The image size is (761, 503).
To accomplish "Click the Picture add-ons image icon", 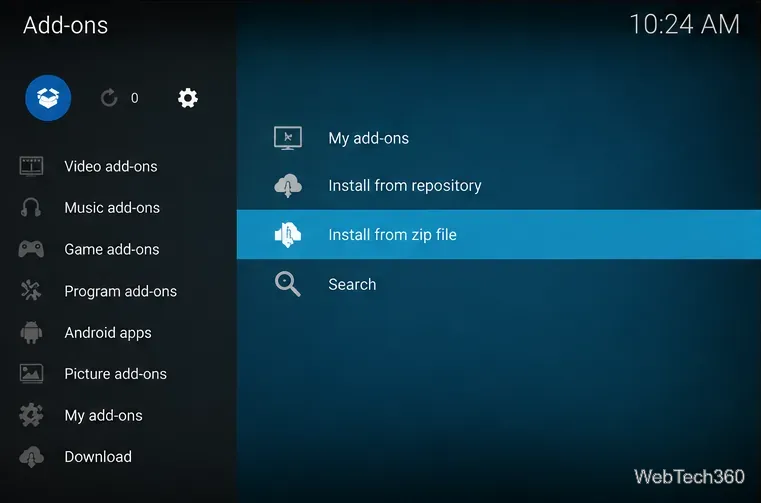I will pos(31,374).
